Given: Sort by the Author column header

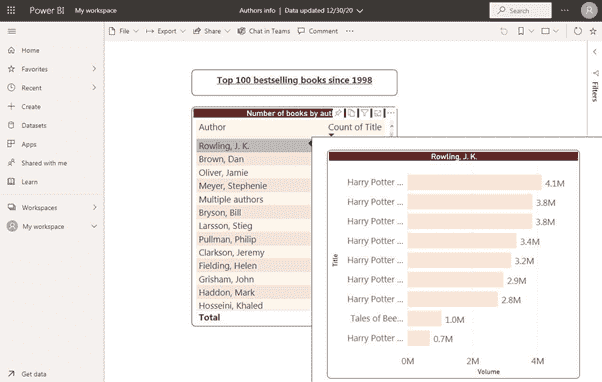Looking at the screenshot, I should 212,127.
